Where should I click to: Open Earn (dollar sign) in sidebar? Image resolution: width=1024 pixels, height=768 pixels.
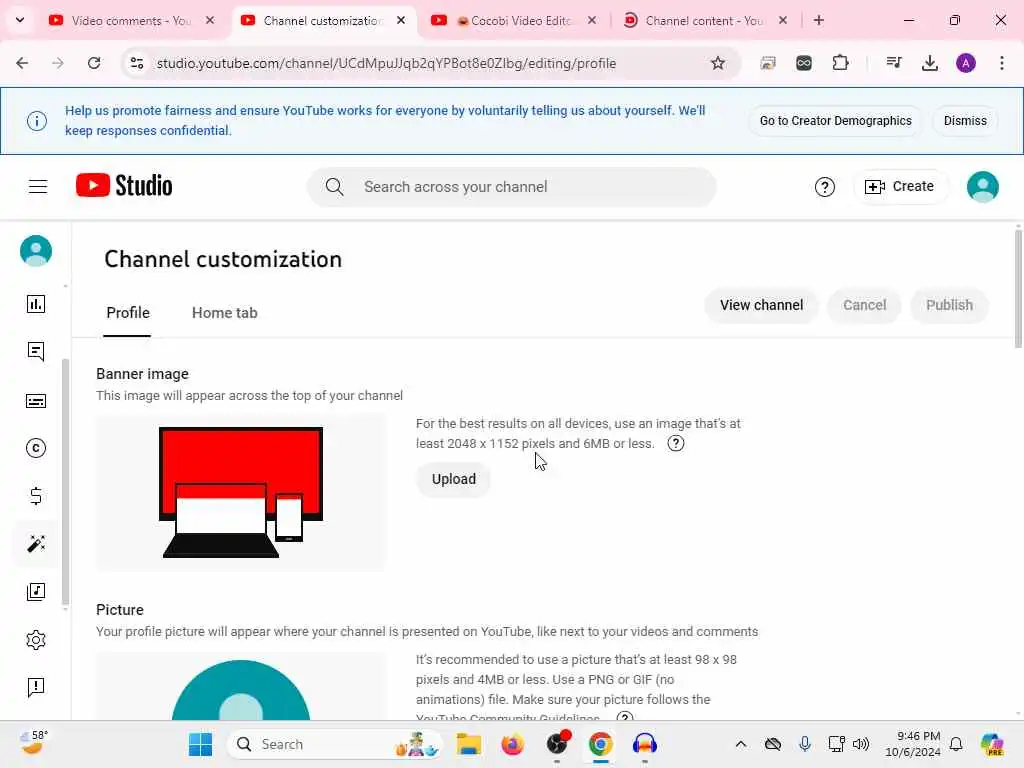(x=36, y=496)
